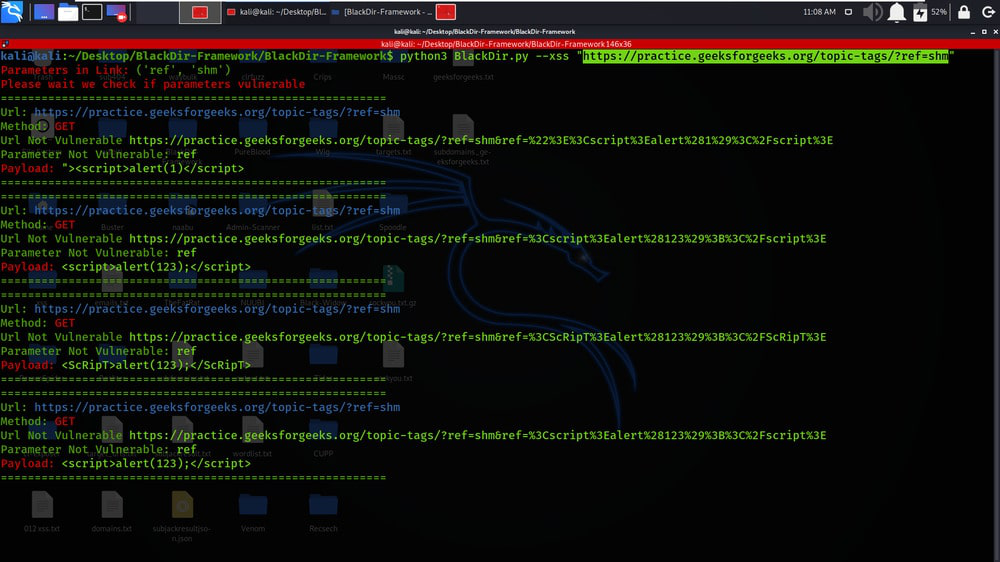Select the active red window taskbar button

(x=200, y=12)
